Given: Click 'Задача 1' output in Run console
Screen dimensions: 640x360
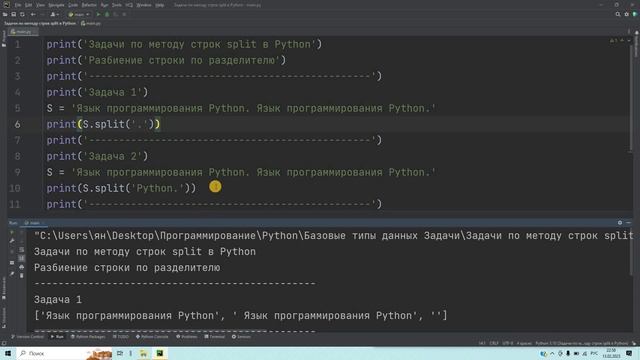Looking at the screenshot, I should 58,300.
